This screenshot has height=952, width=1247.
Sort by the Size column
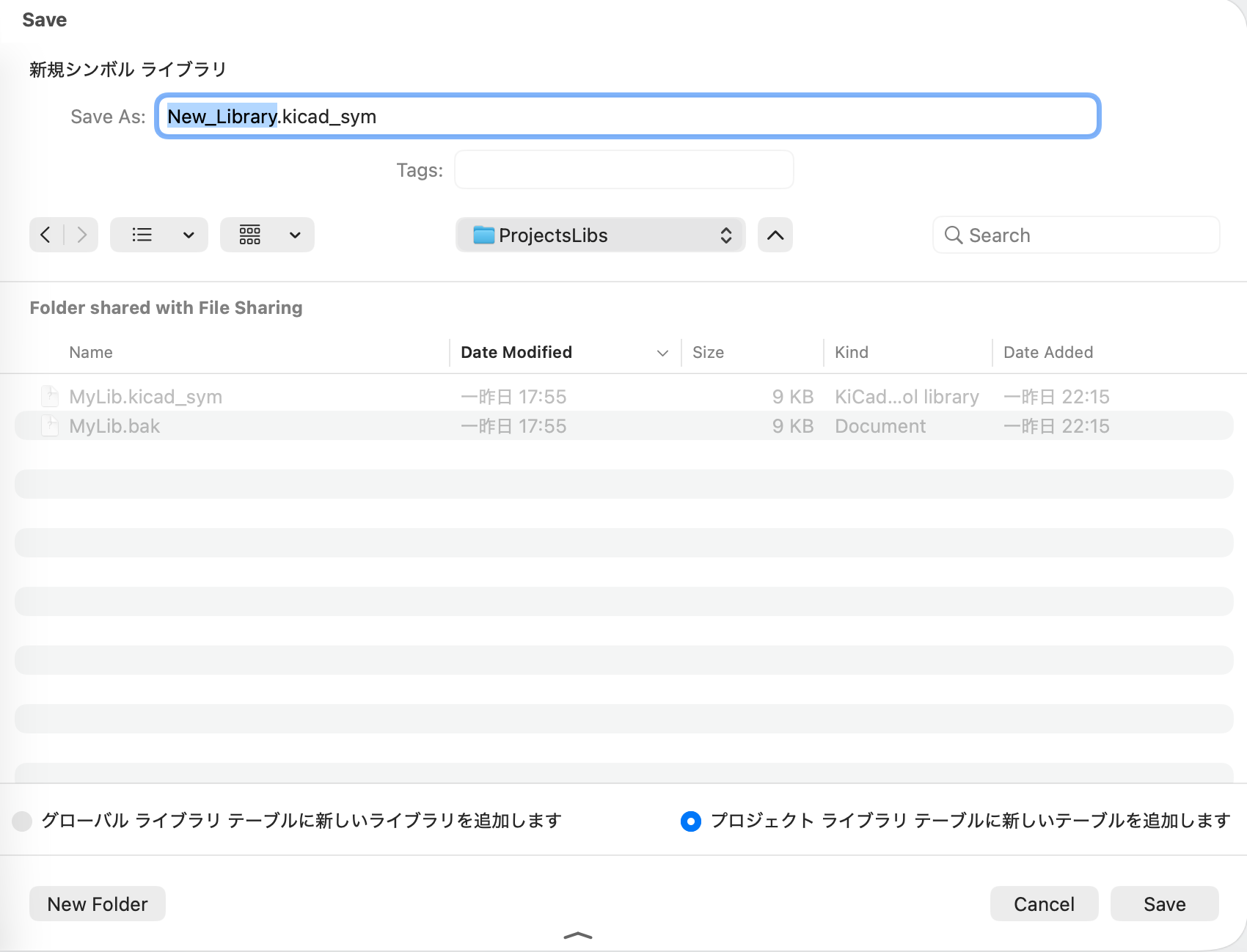[x=708, y=352]
